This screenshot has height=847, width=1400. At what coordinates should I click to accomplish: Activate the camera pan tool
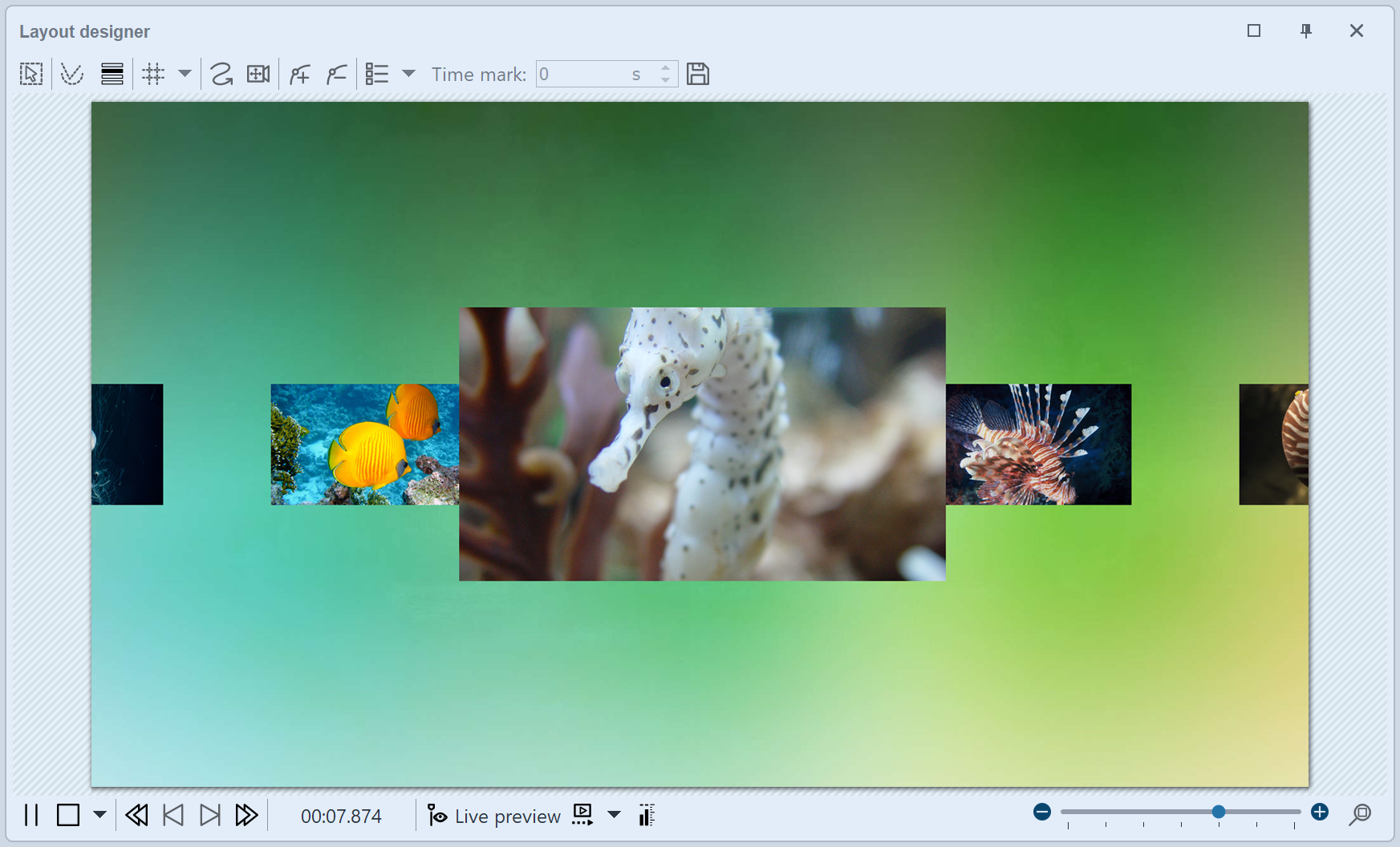click(258, 74)
